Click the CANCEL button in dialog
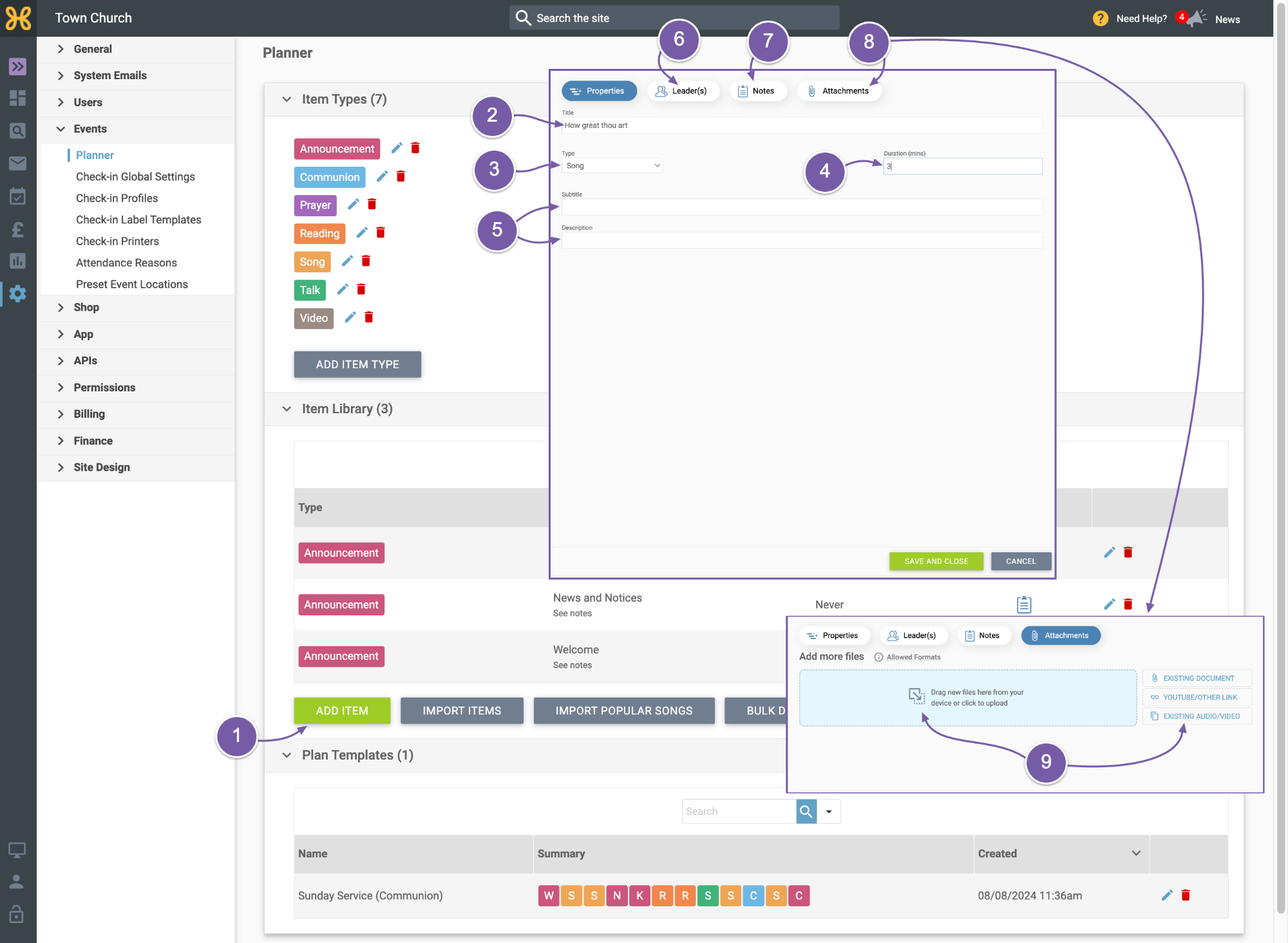The image size is (1288, 943). pyautogui.click(x=1021, y=561)
